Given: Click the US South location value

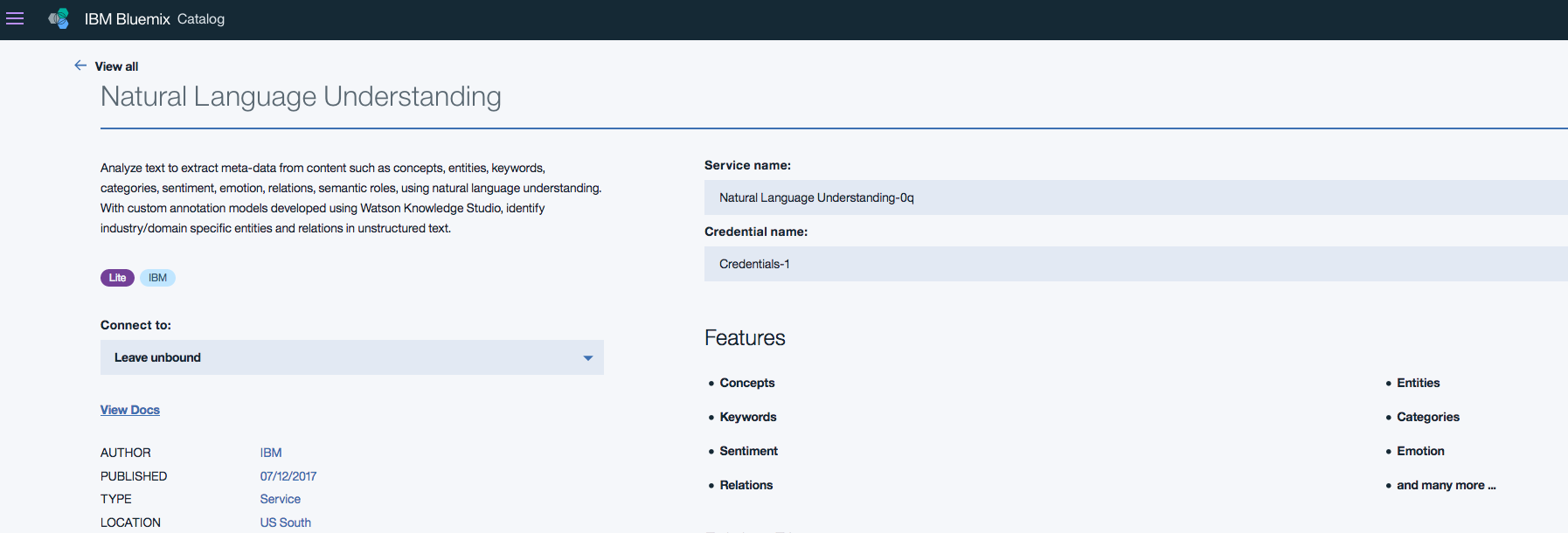Looking at the screenshot, I should 286,523.
